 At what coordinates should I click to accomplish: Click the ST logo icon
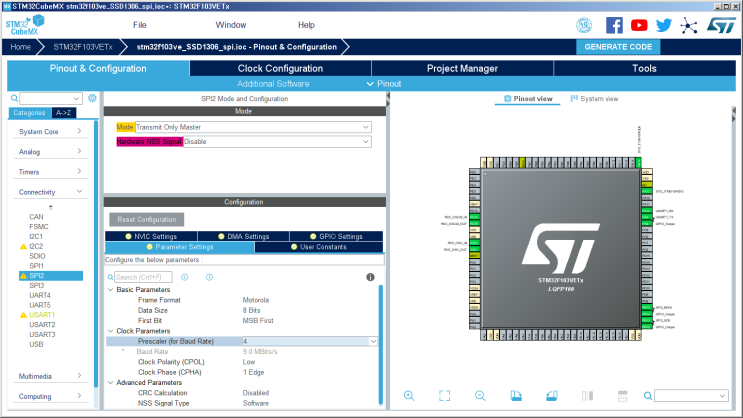tap(721, 25)
